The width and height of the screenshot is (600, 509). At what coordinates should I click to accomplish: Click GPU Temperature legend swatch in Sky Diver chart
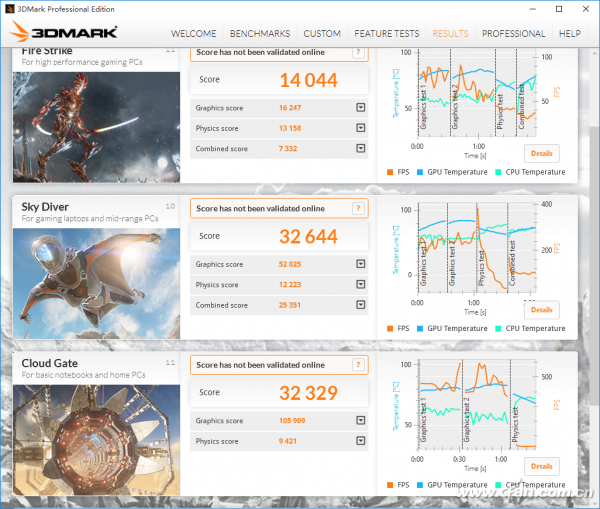coord(420,328)
